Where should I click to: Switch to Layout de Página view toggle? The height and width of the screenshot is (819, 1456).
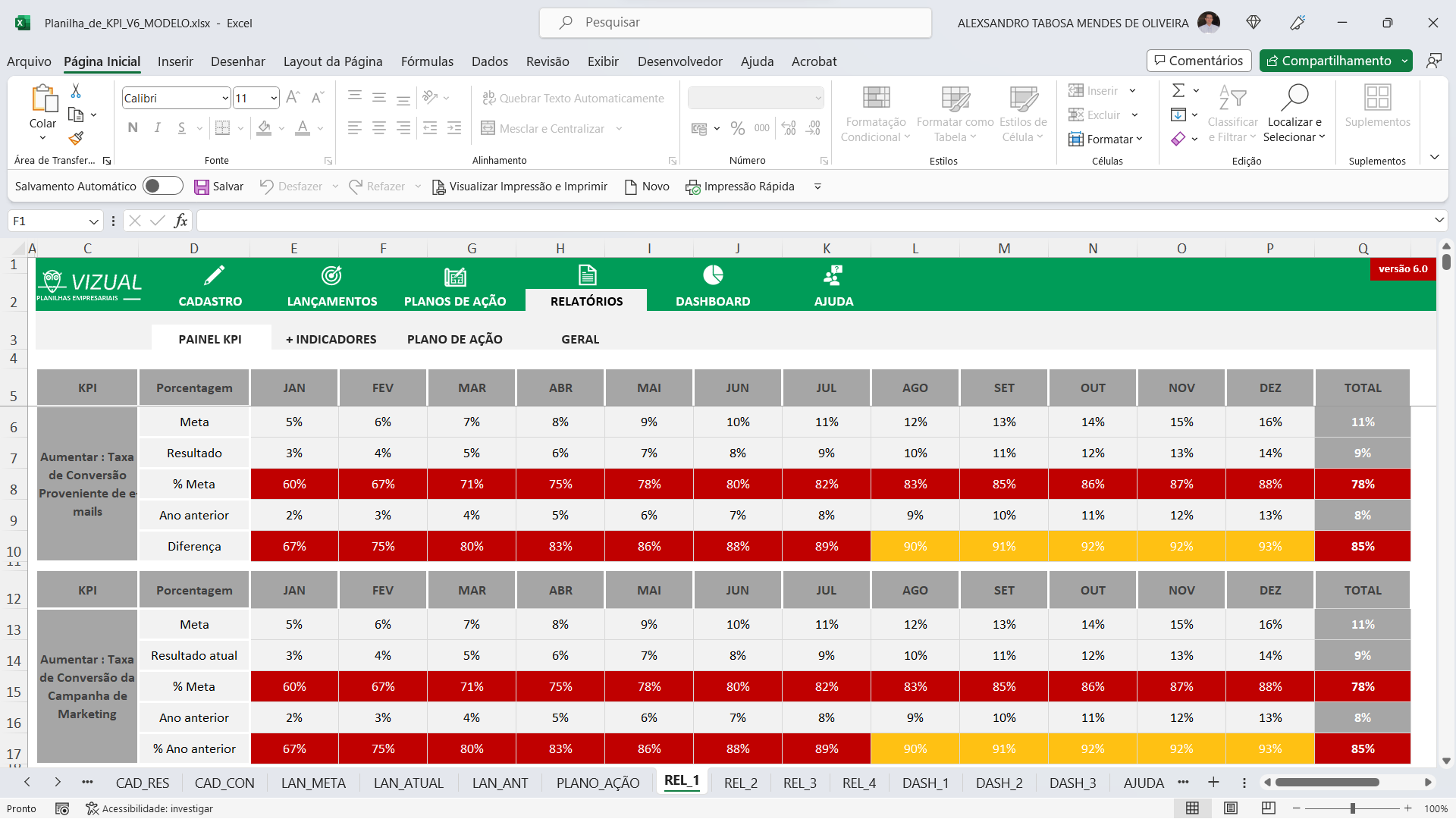[x=1231, y=808]
